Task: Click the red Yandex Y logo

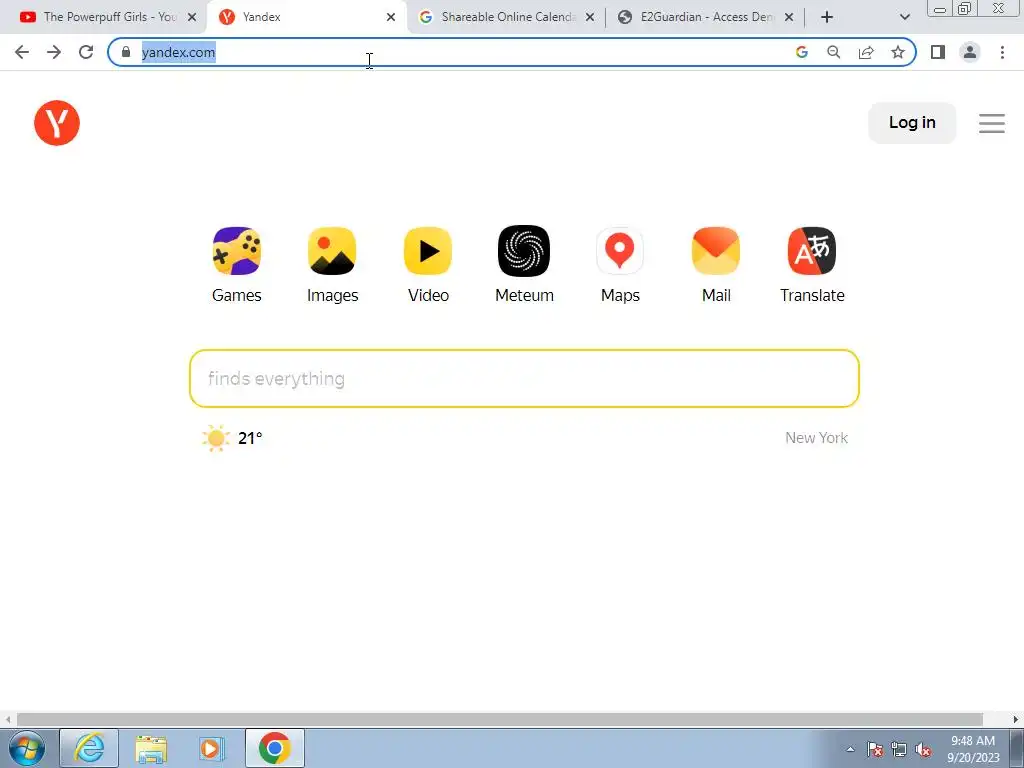Action: [57, 123]
